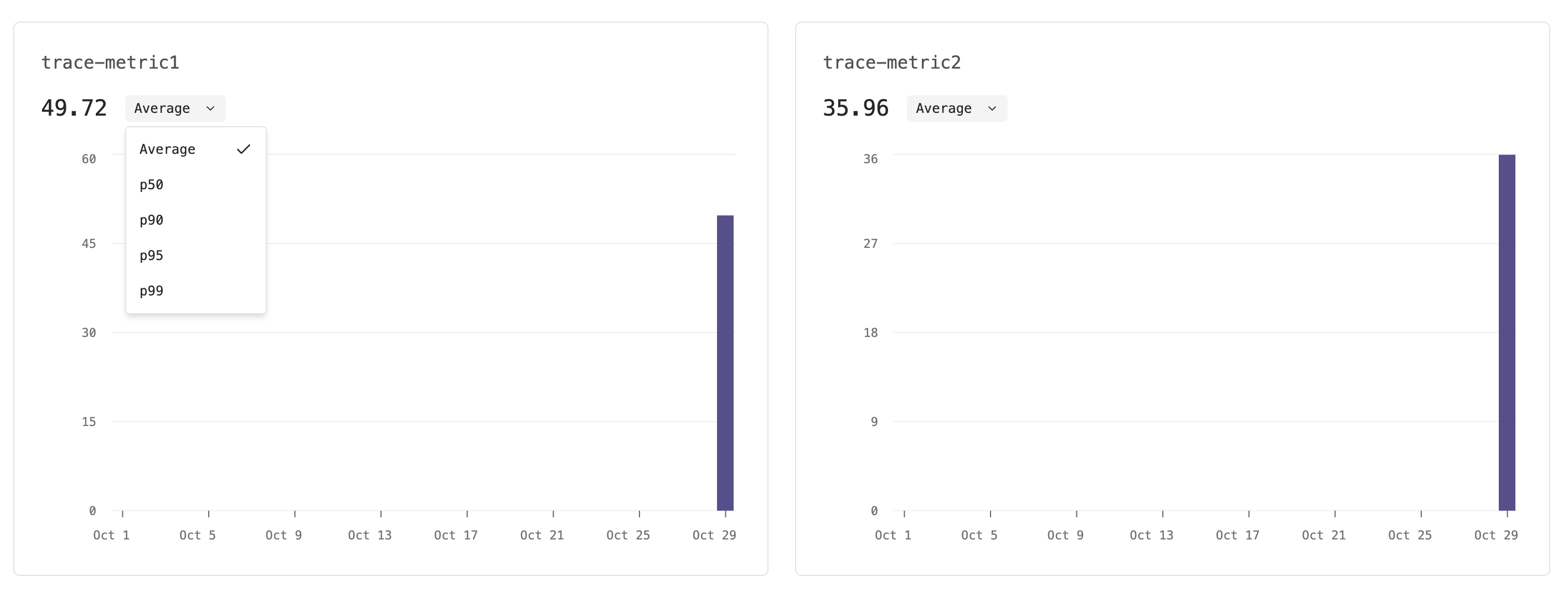Select p99 at the bottom of the menu
Screen dimensions: 1568x592
(x=152, y=290)
